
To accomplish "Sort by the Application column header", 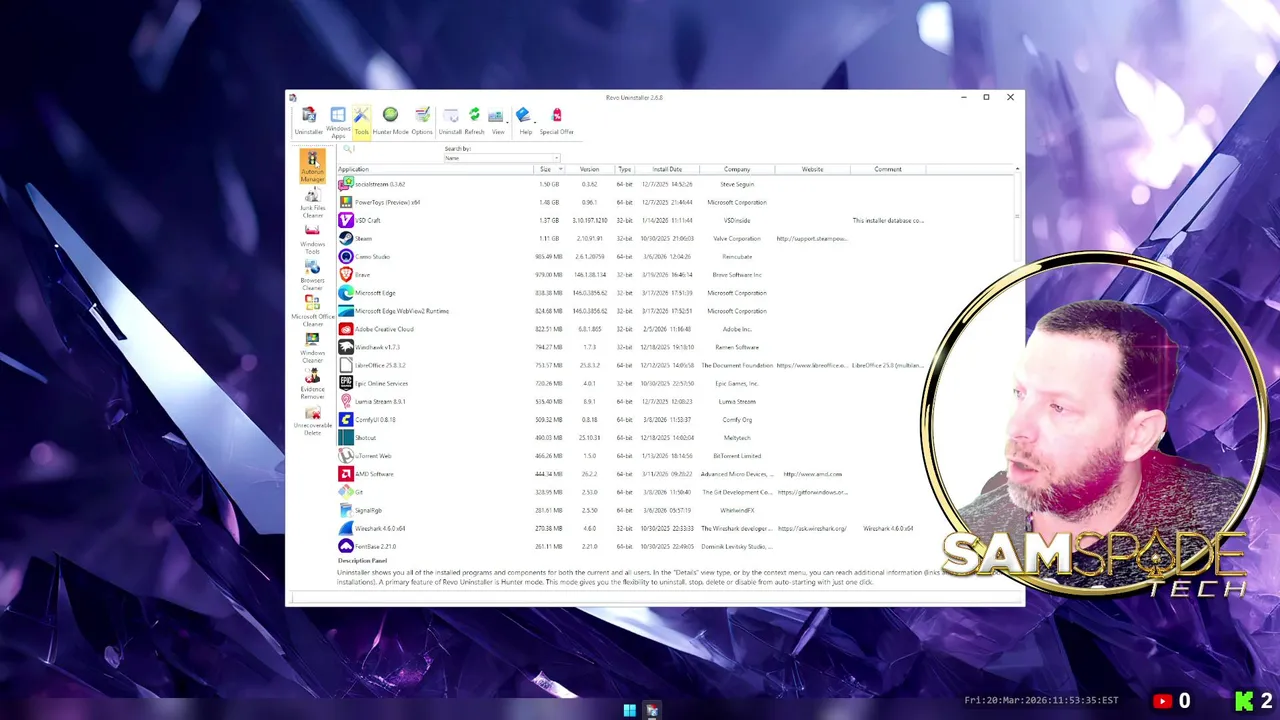I will tap(435, 169).
